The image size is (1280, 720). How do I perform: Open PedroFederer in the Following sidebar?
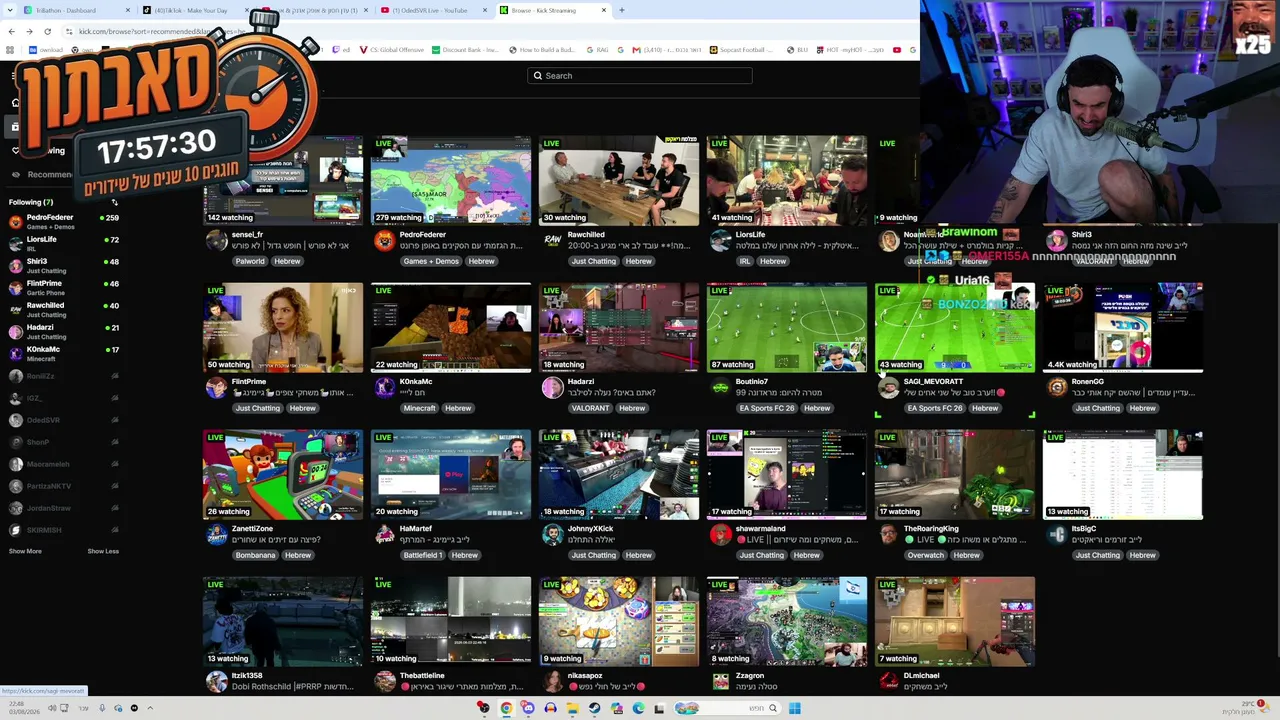tap(62, 221)
